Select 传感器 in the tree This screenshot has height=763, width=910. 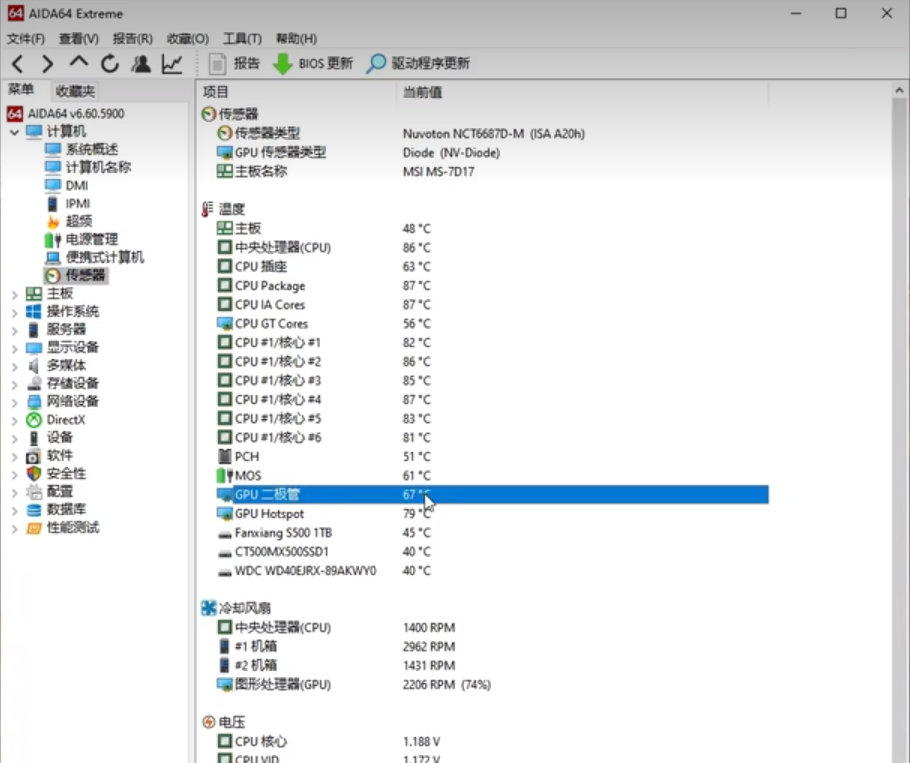pyautogui.click(x=85, y=275)
